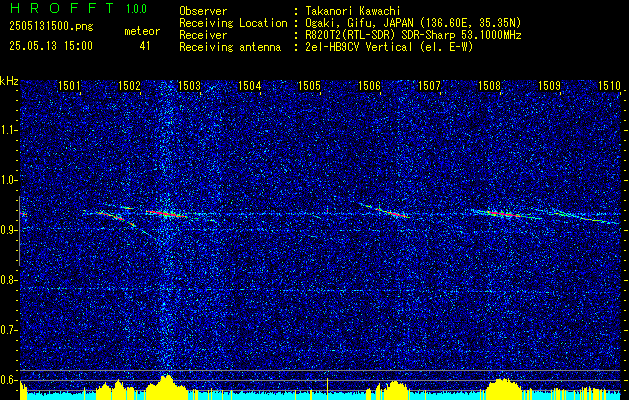Click the Receiving Location label
This screenshot has width=629, height=400.
point(233,23)
